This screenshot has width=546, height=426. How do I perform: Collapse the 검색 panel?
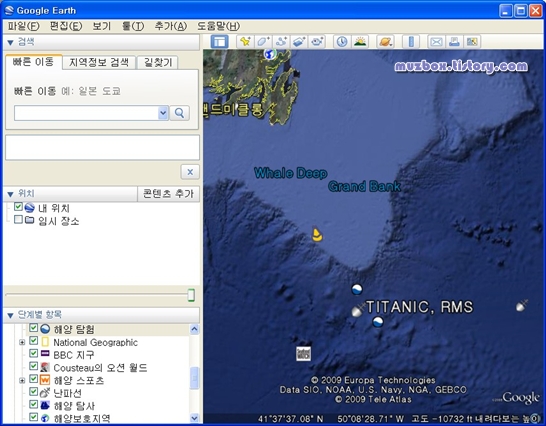[10, 42]
